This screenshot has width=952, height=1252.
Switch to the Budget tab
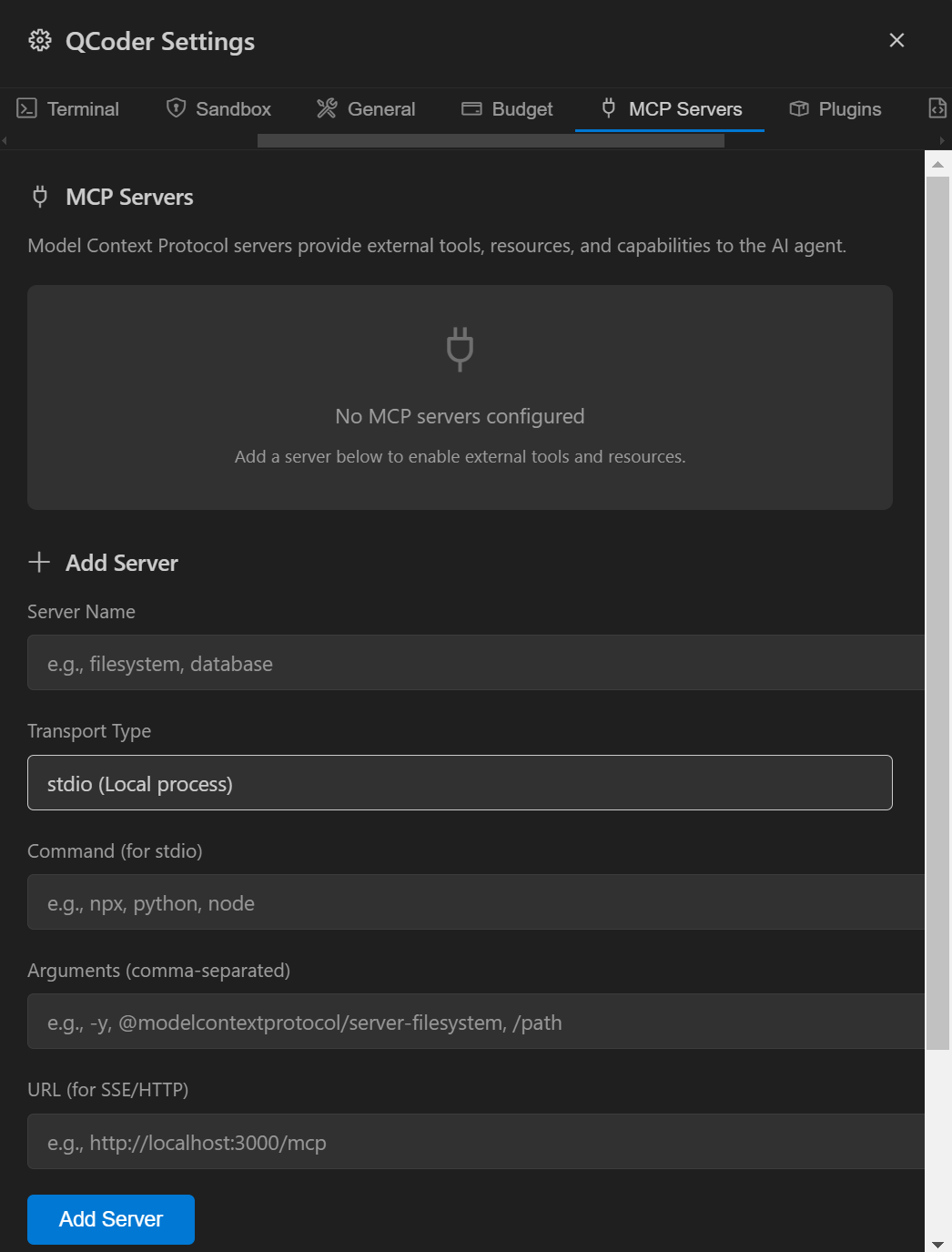(507, 109)
